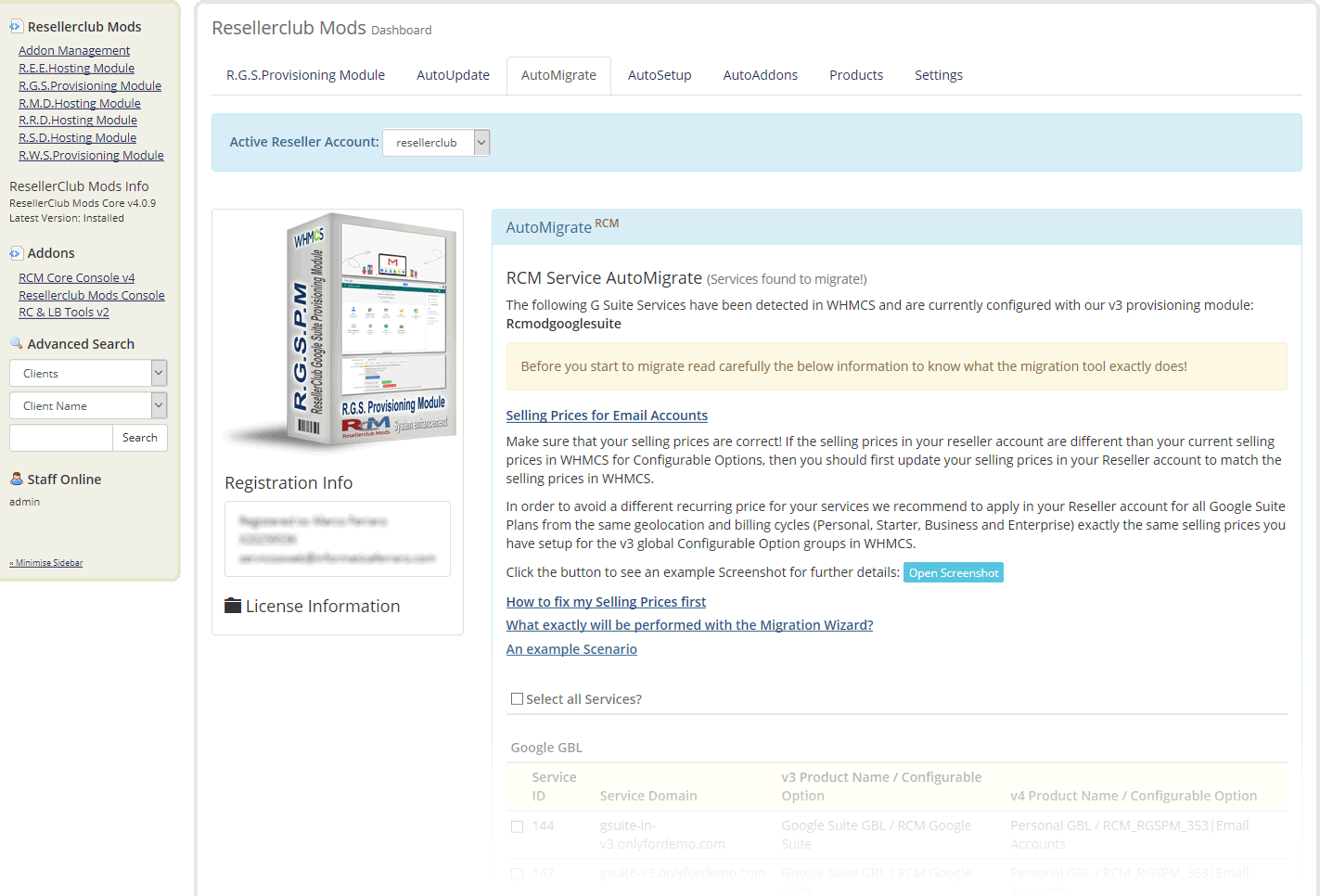Tick the checkbox for service 147

517,874
